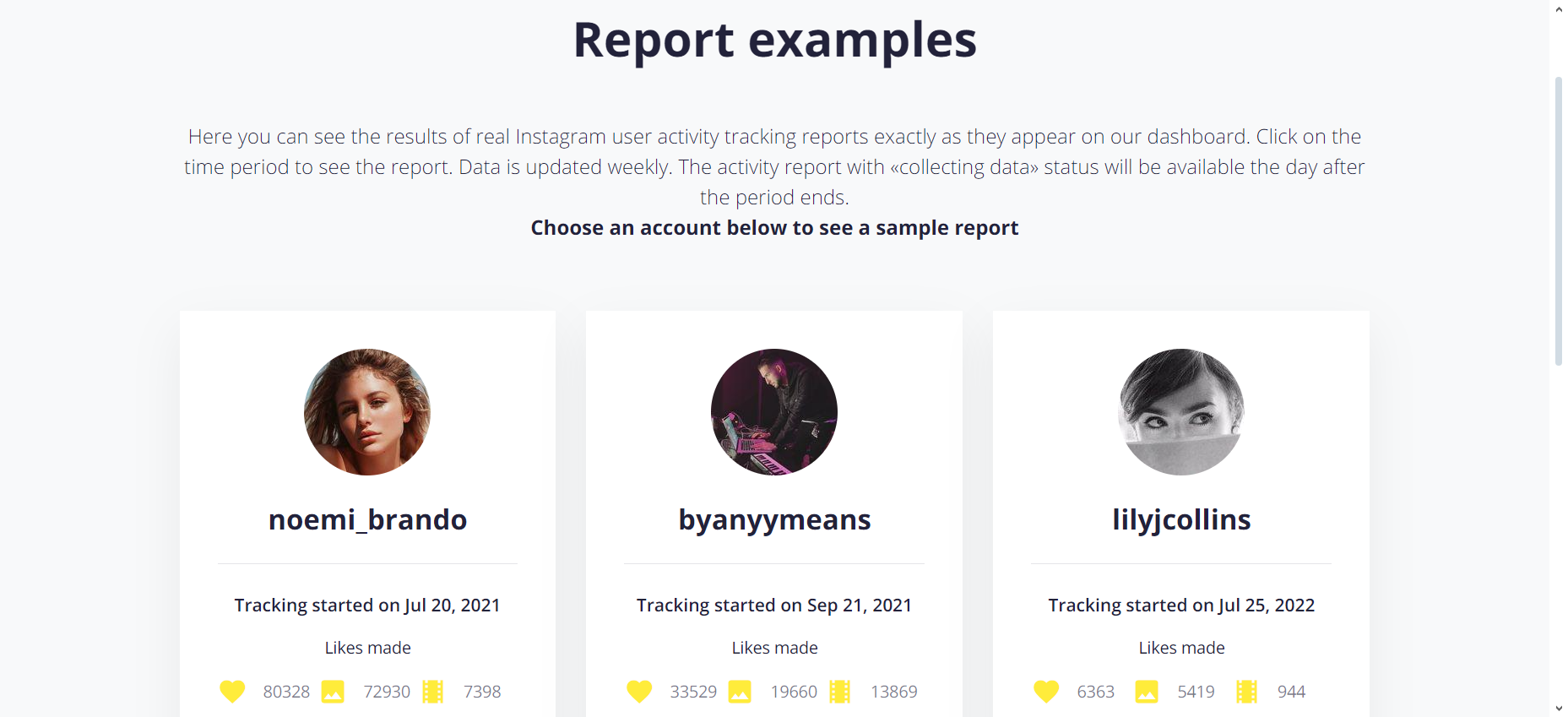The height and width of the screenshot is (717, 1568).
Task: Open lilyjcollins profile picture
Action: coord(1181,412)
